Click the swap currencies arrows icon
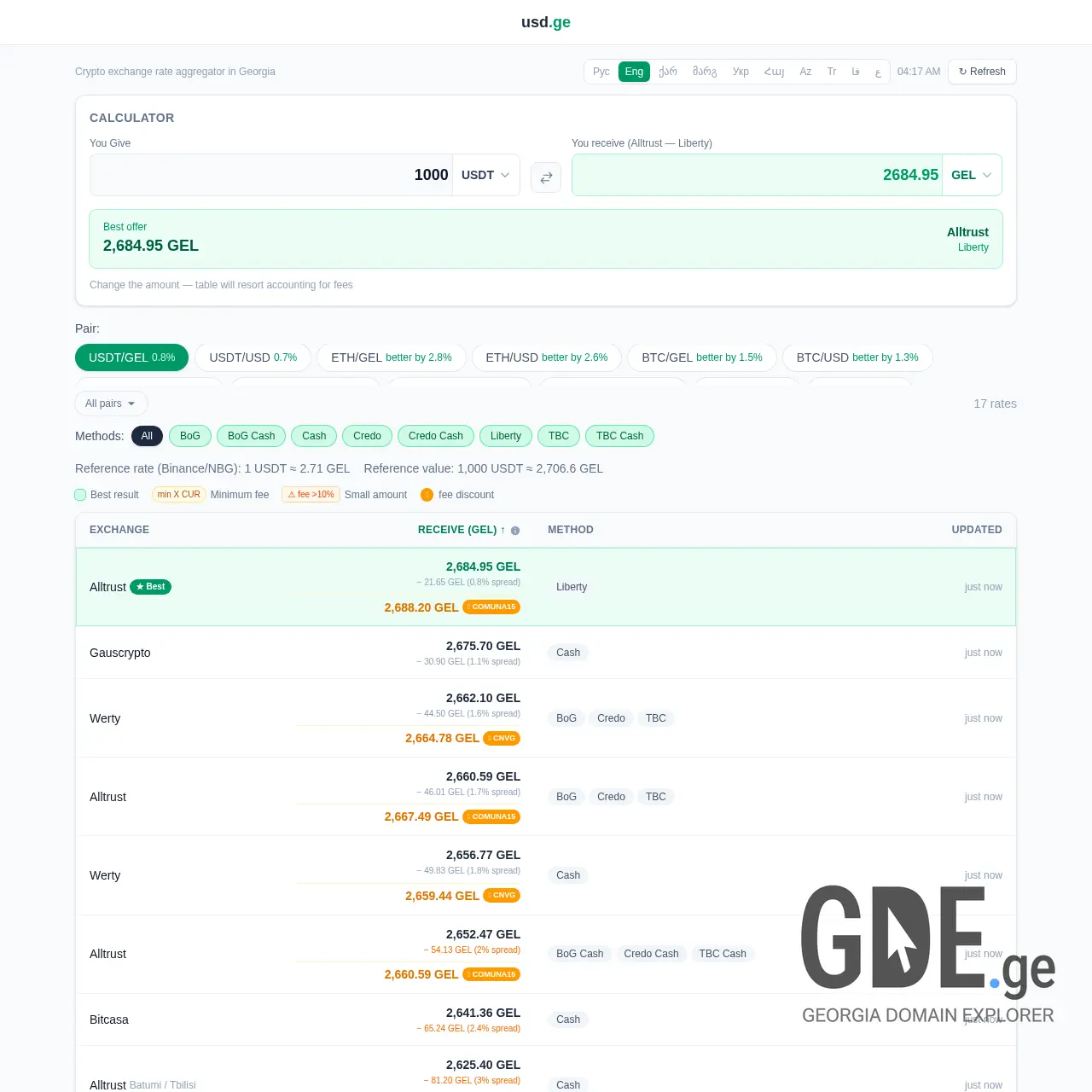This screenshot has height=1092, width=1092. (x=546, y=177)
